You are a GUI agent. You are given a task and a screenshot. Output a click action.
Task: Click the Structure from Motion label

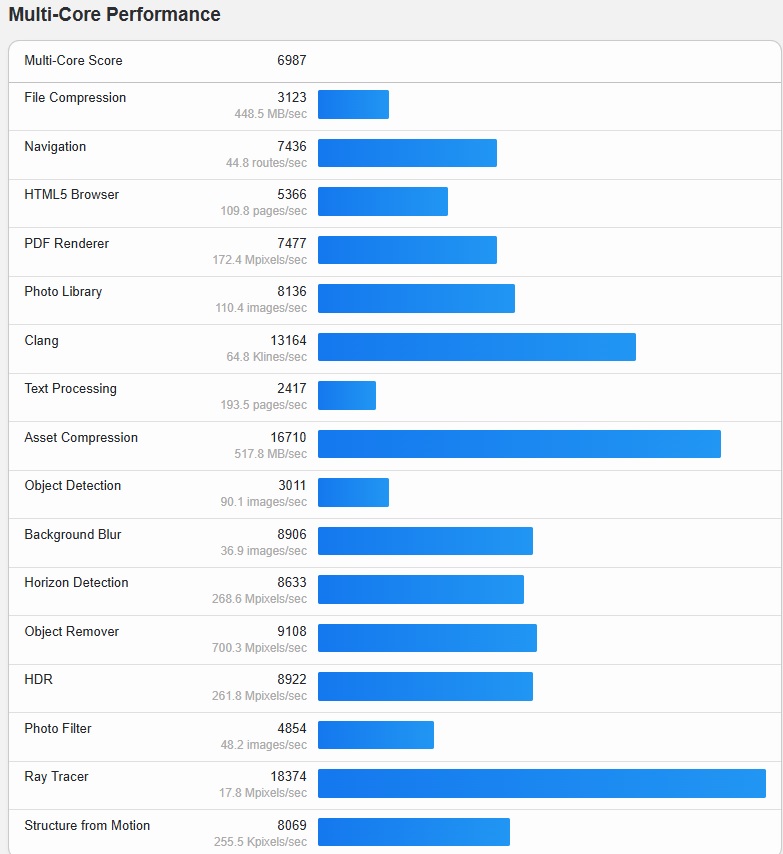tap(87, 826)
